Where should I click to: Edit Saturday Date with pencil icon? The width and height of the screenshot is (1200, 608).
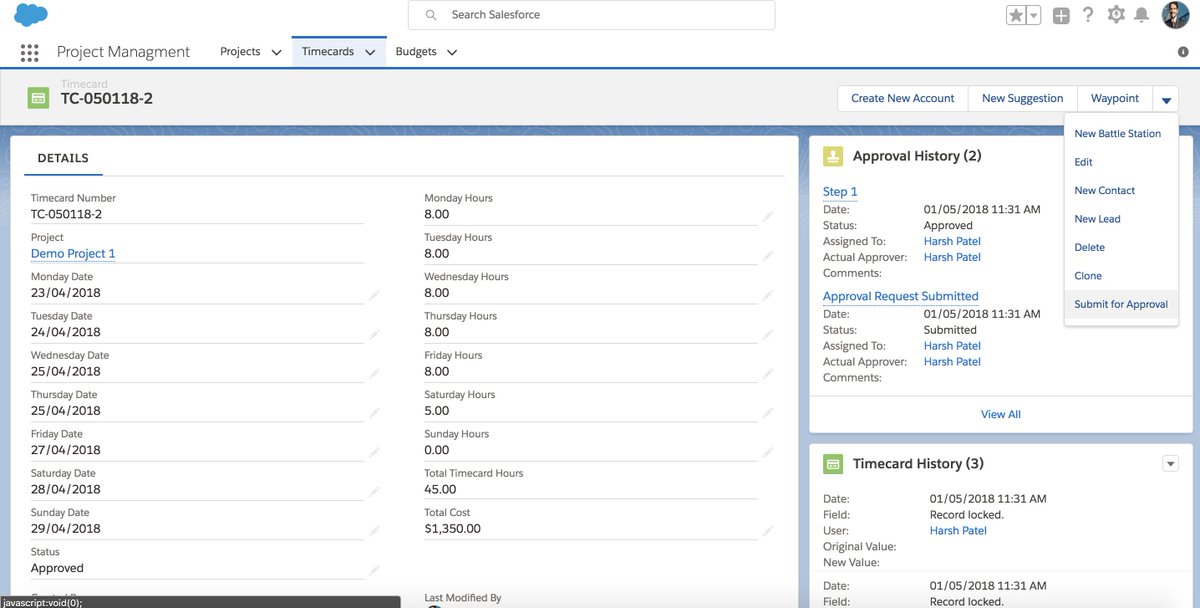(374, 491)
